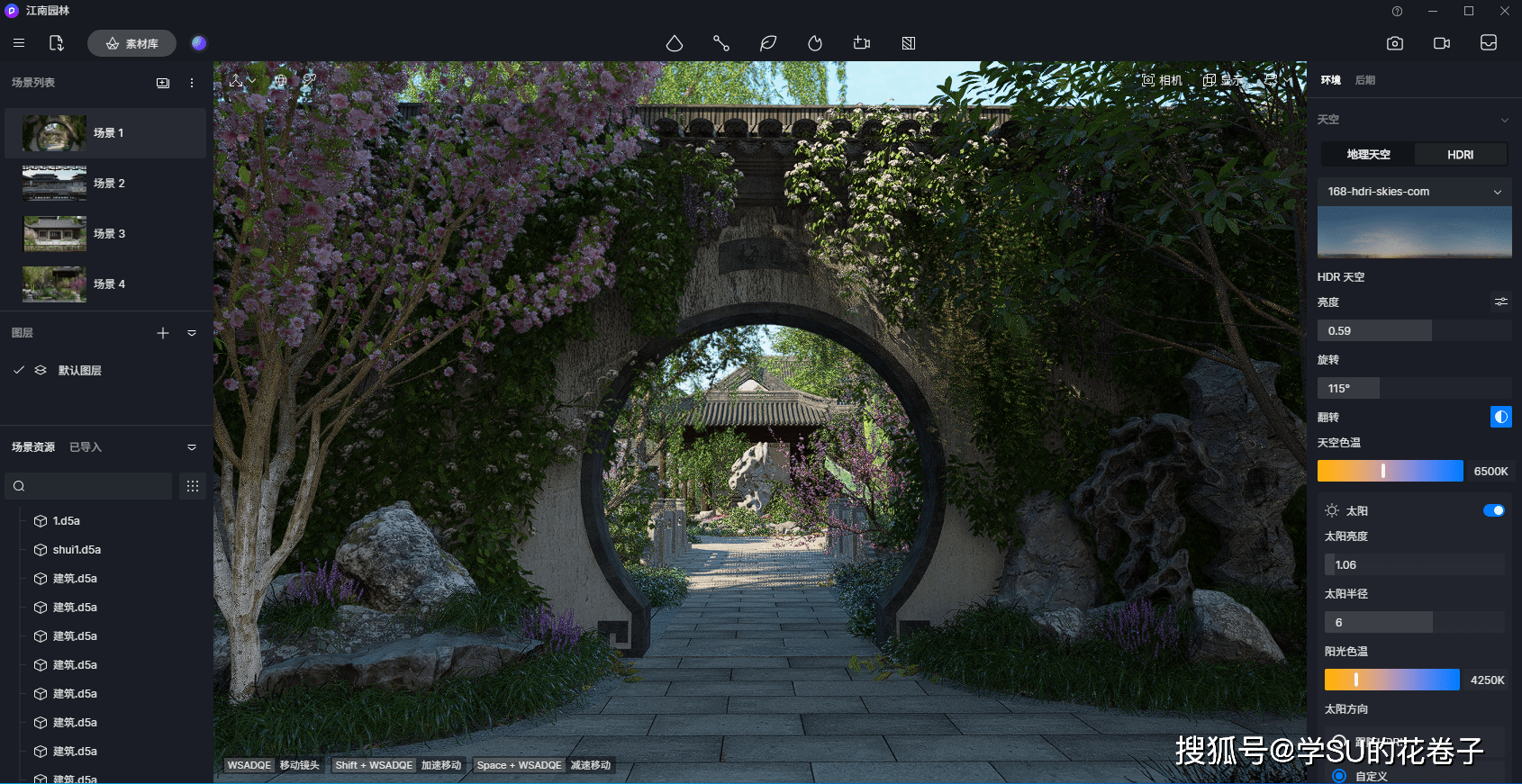Open brightness advanced settings icon
Image resolution: width=1522 pixels, height=784 pixels.
(1501, 302)
